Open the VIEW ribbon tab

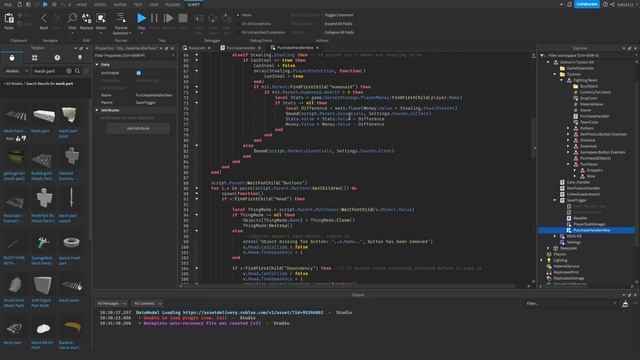click(x=154, y=4)
